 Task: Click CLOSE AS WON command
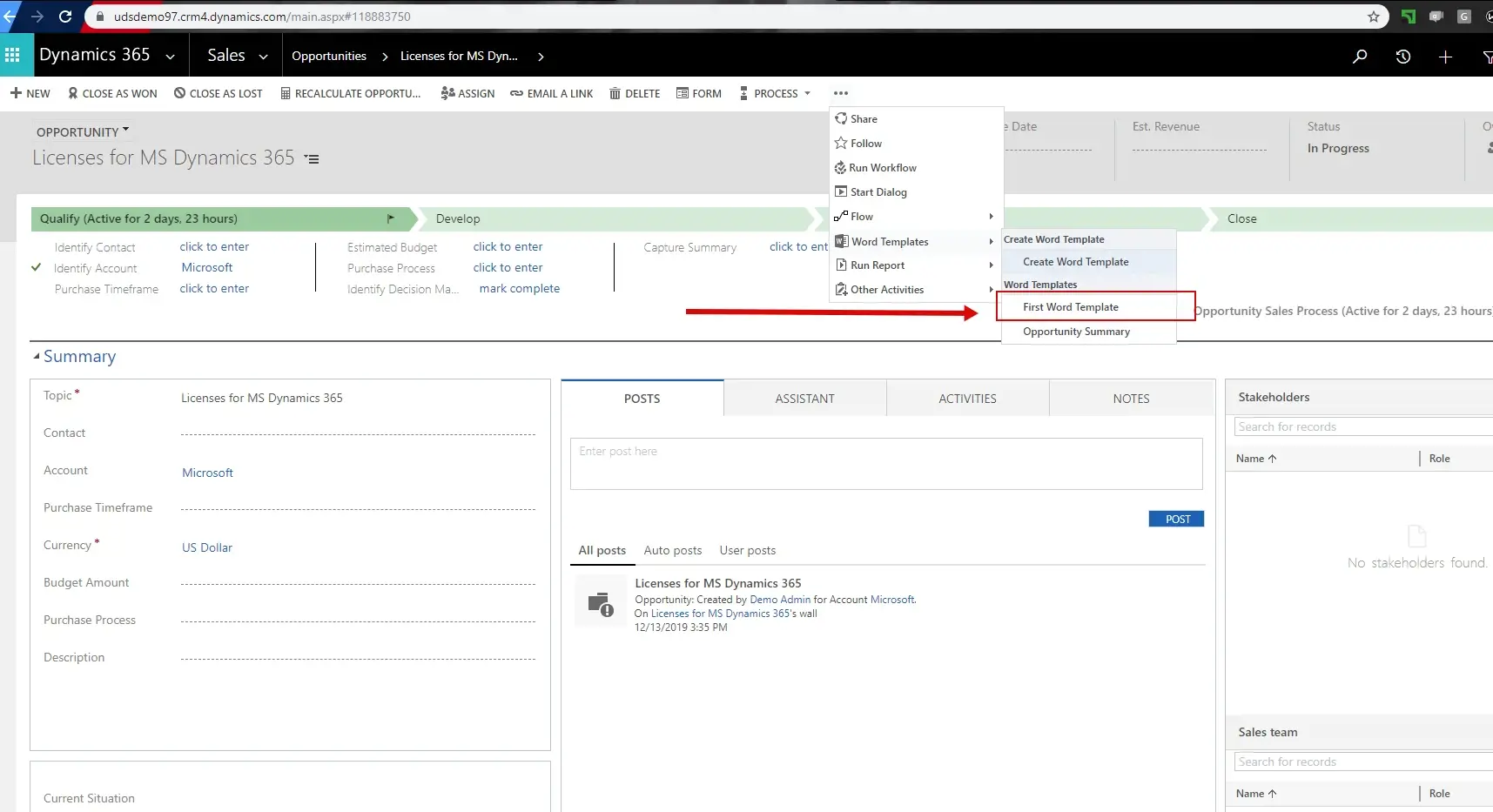tap(112, 93)
